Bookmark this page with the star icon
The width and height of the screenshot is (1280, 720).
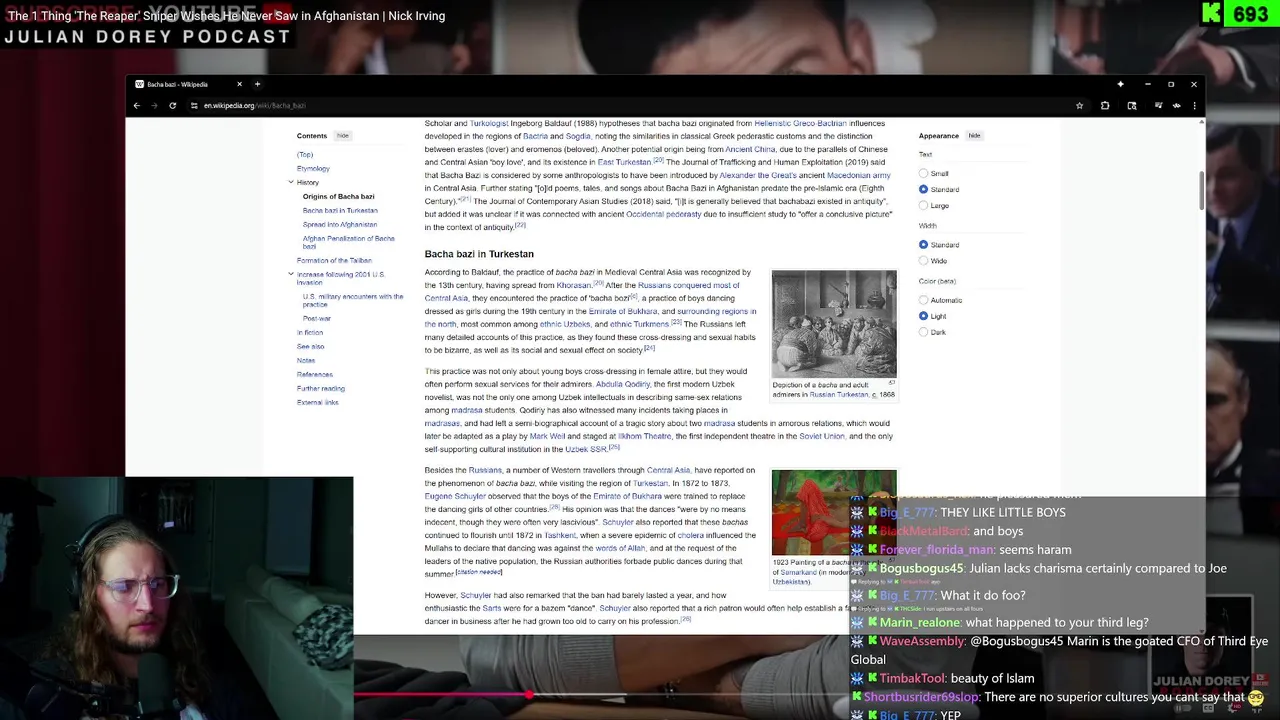point(1079,105)
